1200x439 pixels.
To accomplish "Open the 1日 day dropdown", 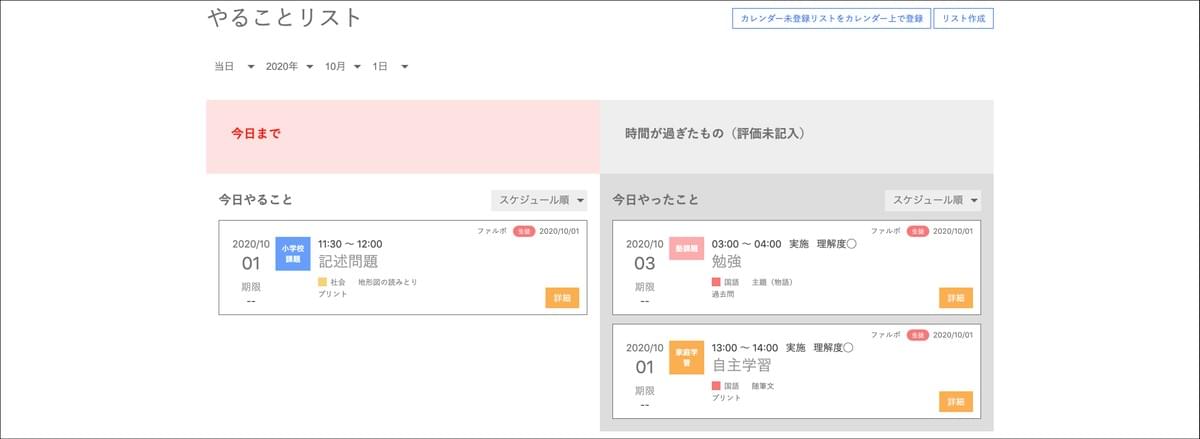I will (390, 67).
